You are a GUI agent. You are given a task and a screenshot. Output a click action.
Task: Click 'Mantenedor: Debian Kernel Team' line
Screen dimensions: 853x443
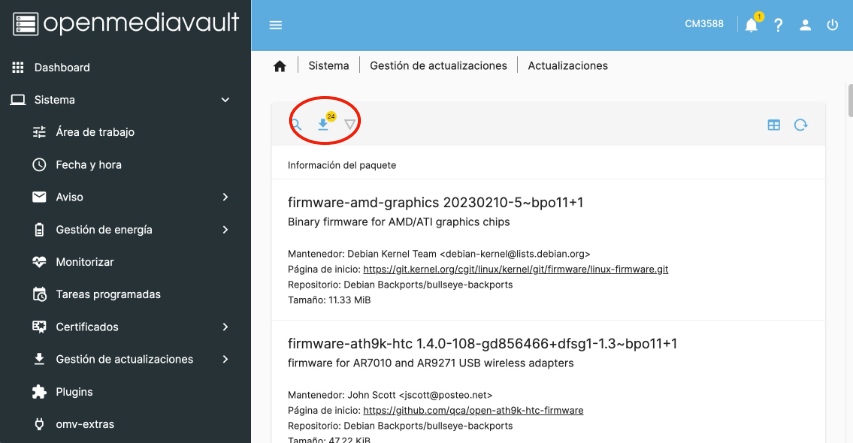[x=439, y=254]
